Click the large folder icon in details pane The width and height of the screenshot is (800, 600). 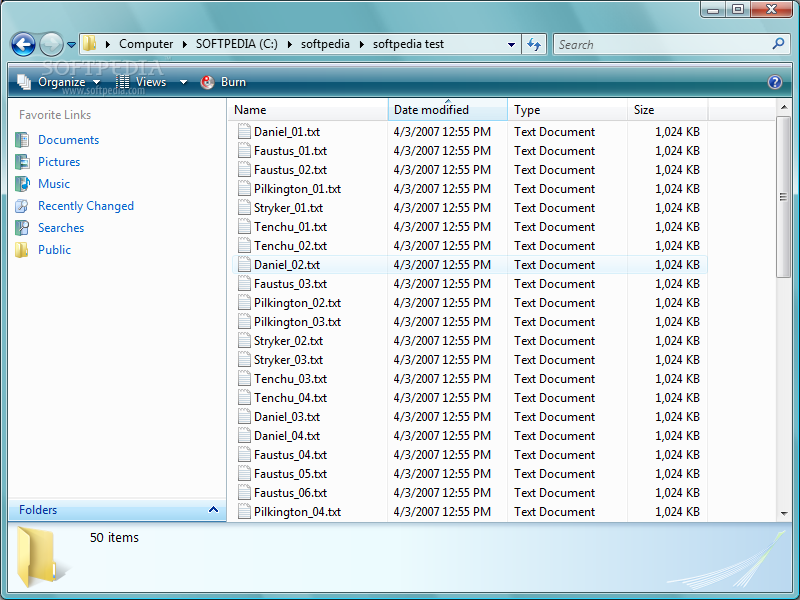pyautogui.click(x=37, y=557)
